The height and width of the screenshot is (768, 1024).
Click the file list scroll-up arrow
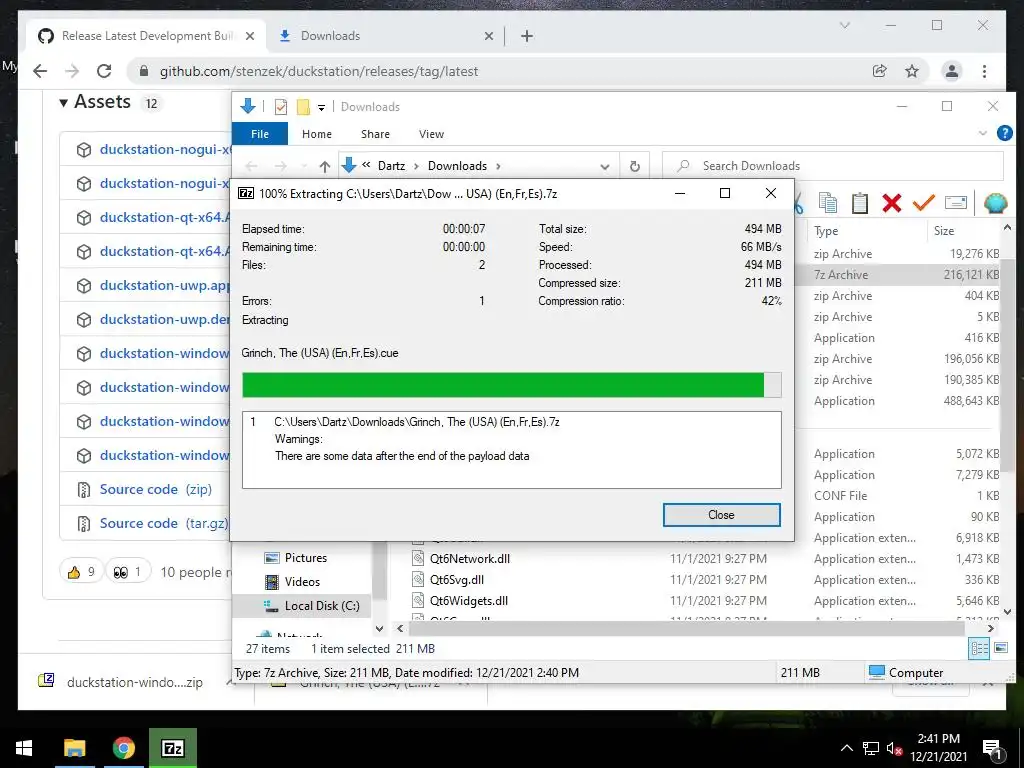click(x=1006, y=228)
